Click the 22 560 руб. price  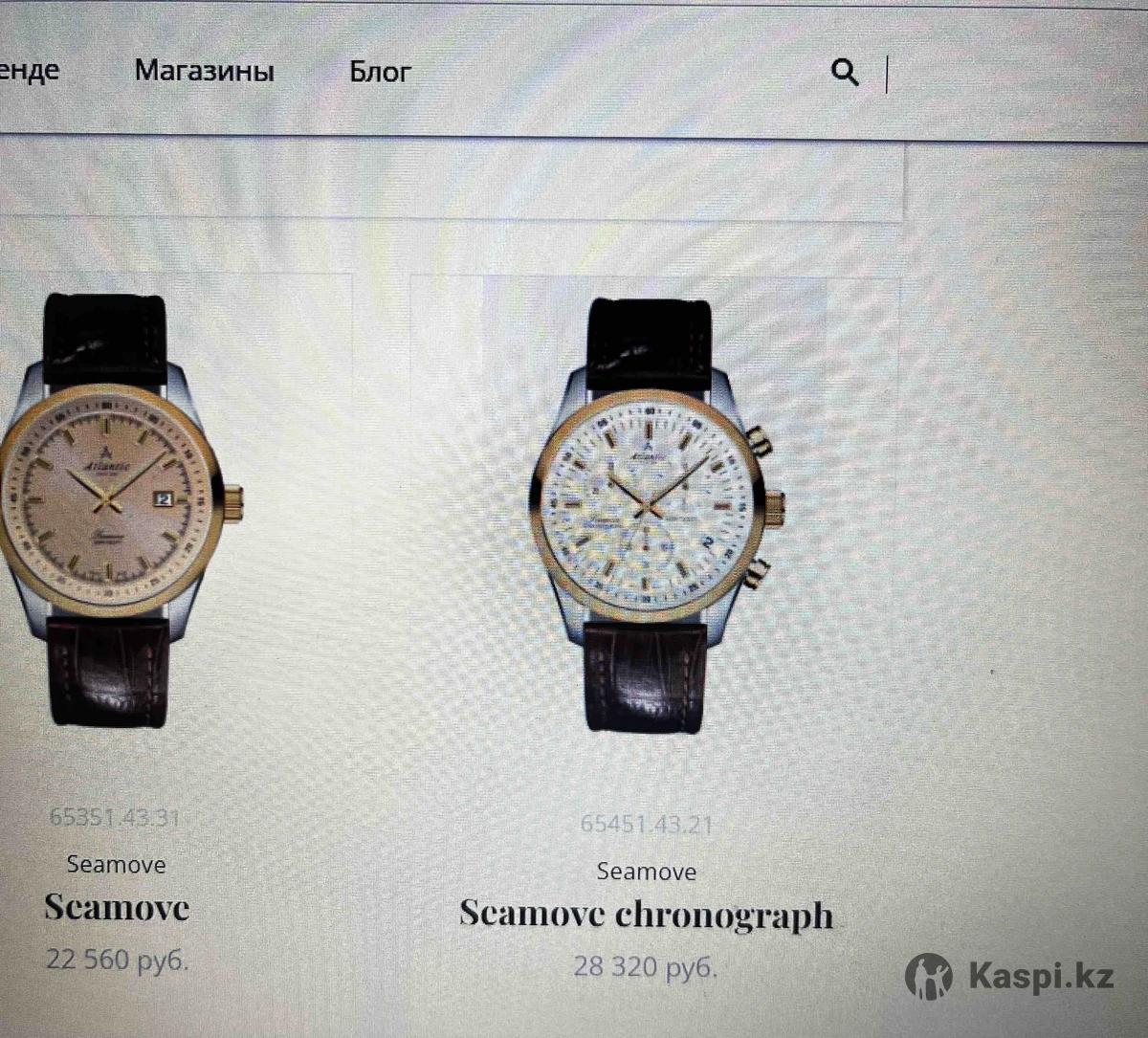[117, 960]
